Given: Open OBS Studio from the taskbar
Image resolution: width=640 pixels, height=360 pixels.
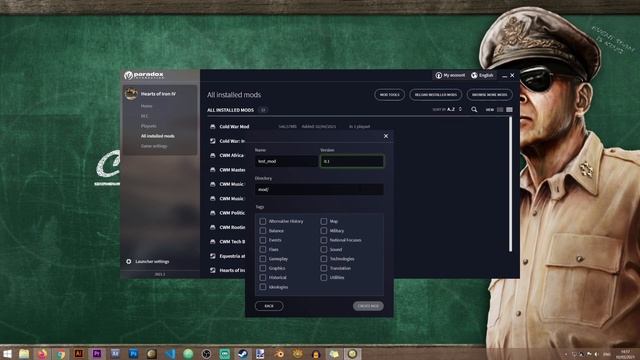Looking at the screenshot, I should (x=207, y=354).
